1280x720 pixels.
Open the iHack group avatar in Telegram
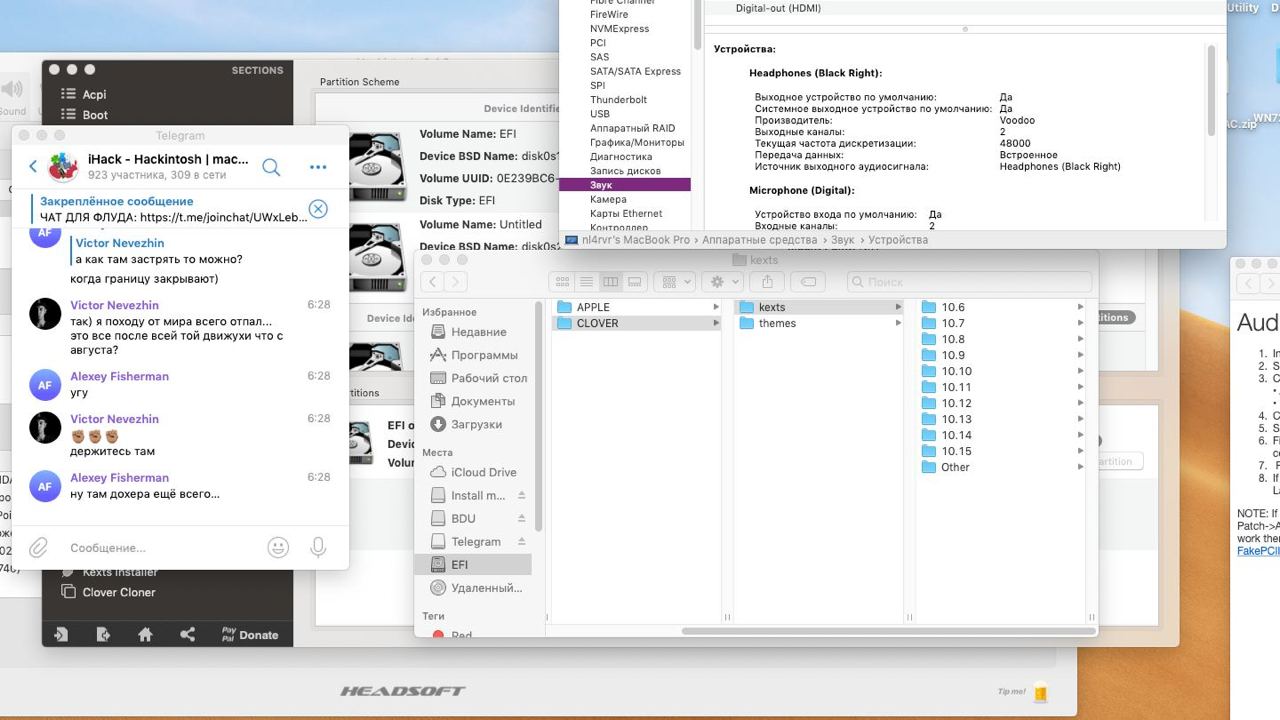tap(63, 166)
